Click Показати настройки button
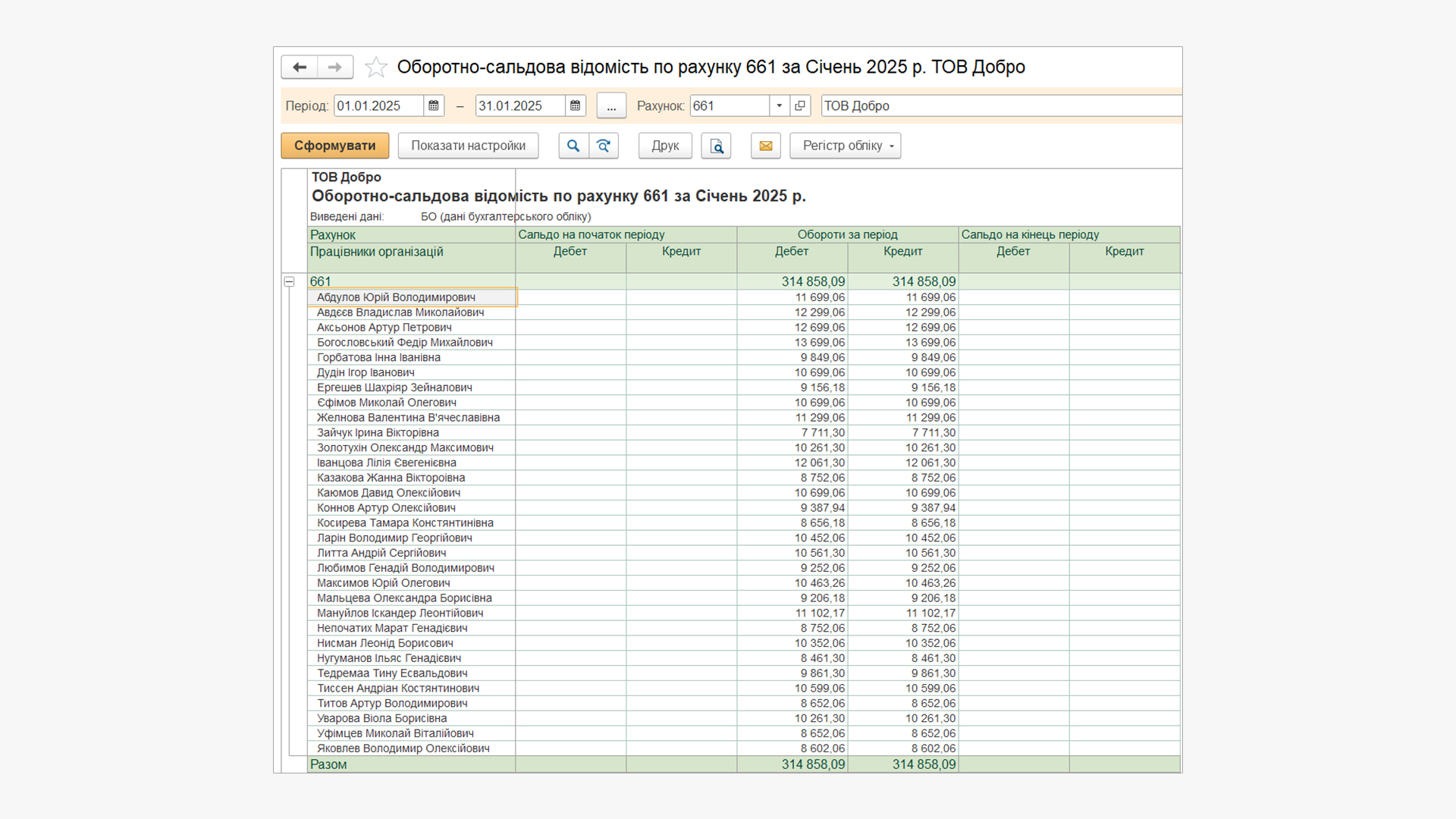 click(468, 146)
